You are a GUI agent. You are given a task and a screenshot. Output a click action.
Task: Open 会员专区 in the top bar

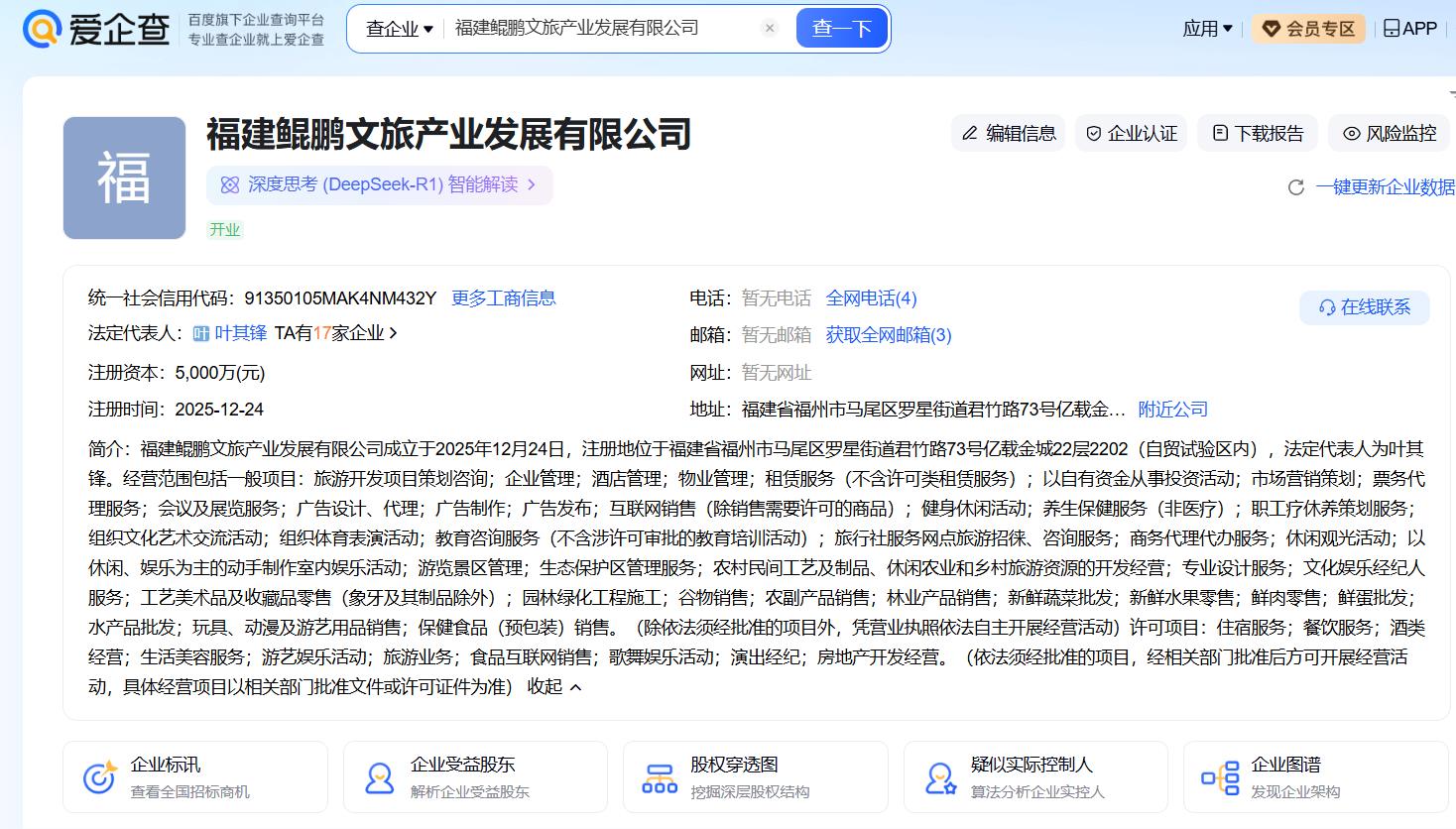1308,29
